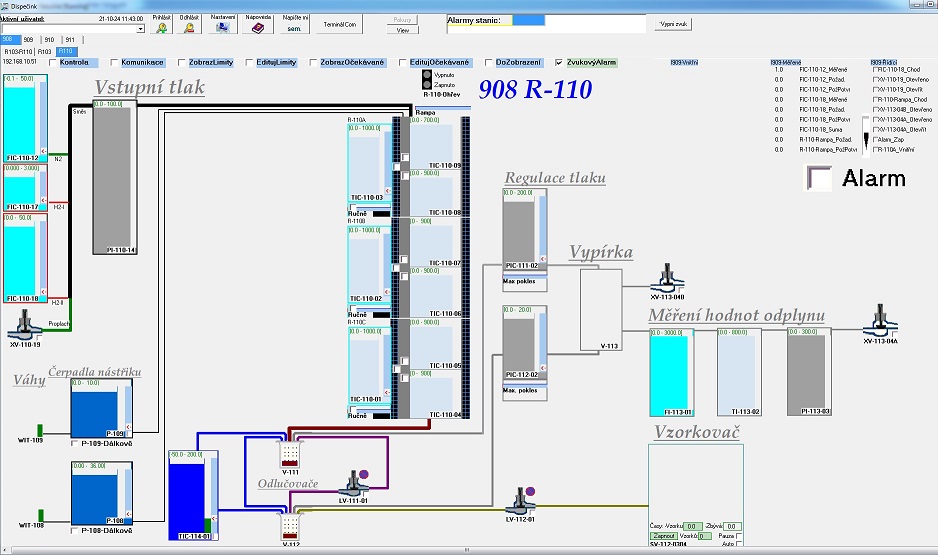Tick the large Alarm checkbox
The height and width of the screenshot is (555, 938).
[820, 178]
